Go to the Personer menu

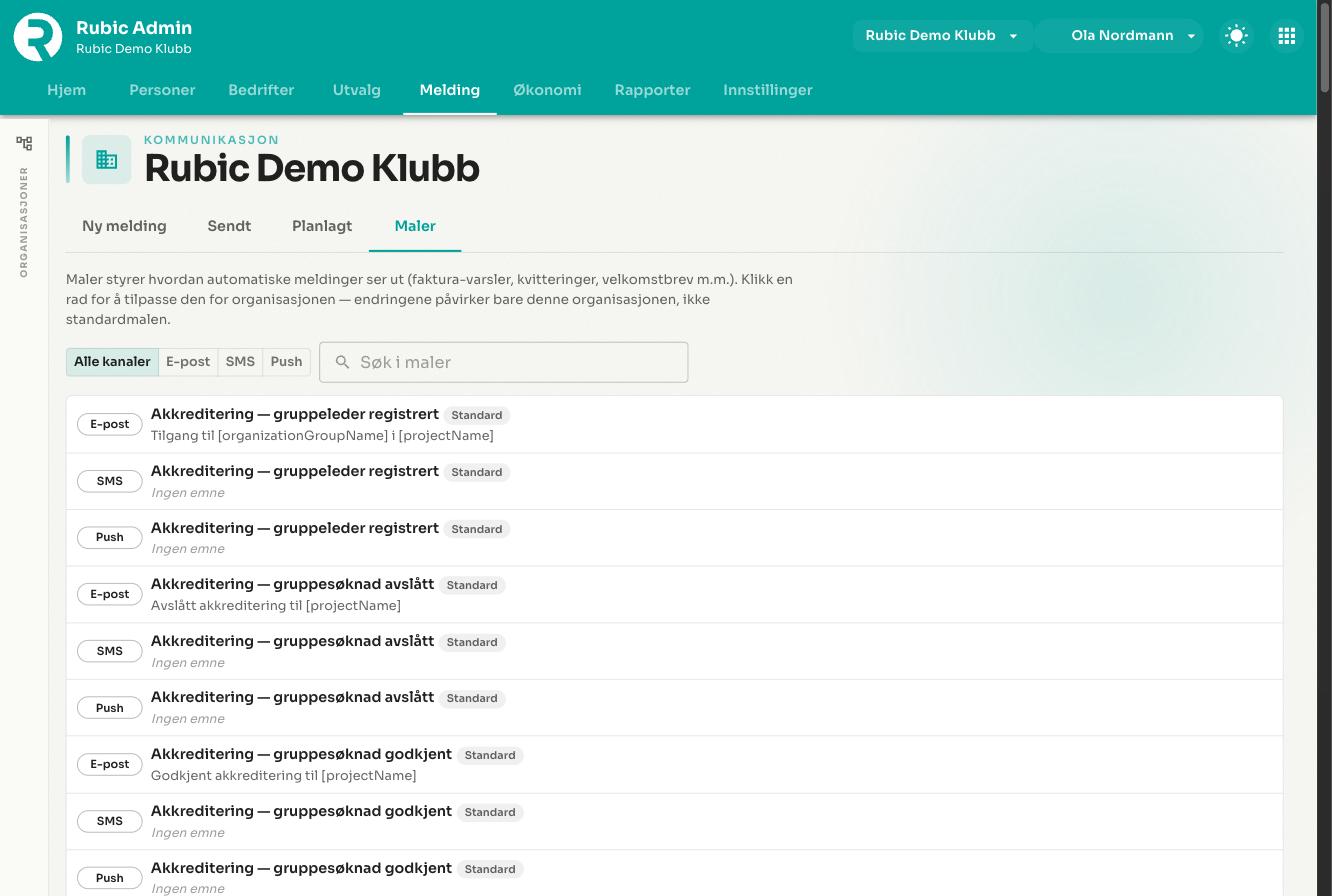162,90
